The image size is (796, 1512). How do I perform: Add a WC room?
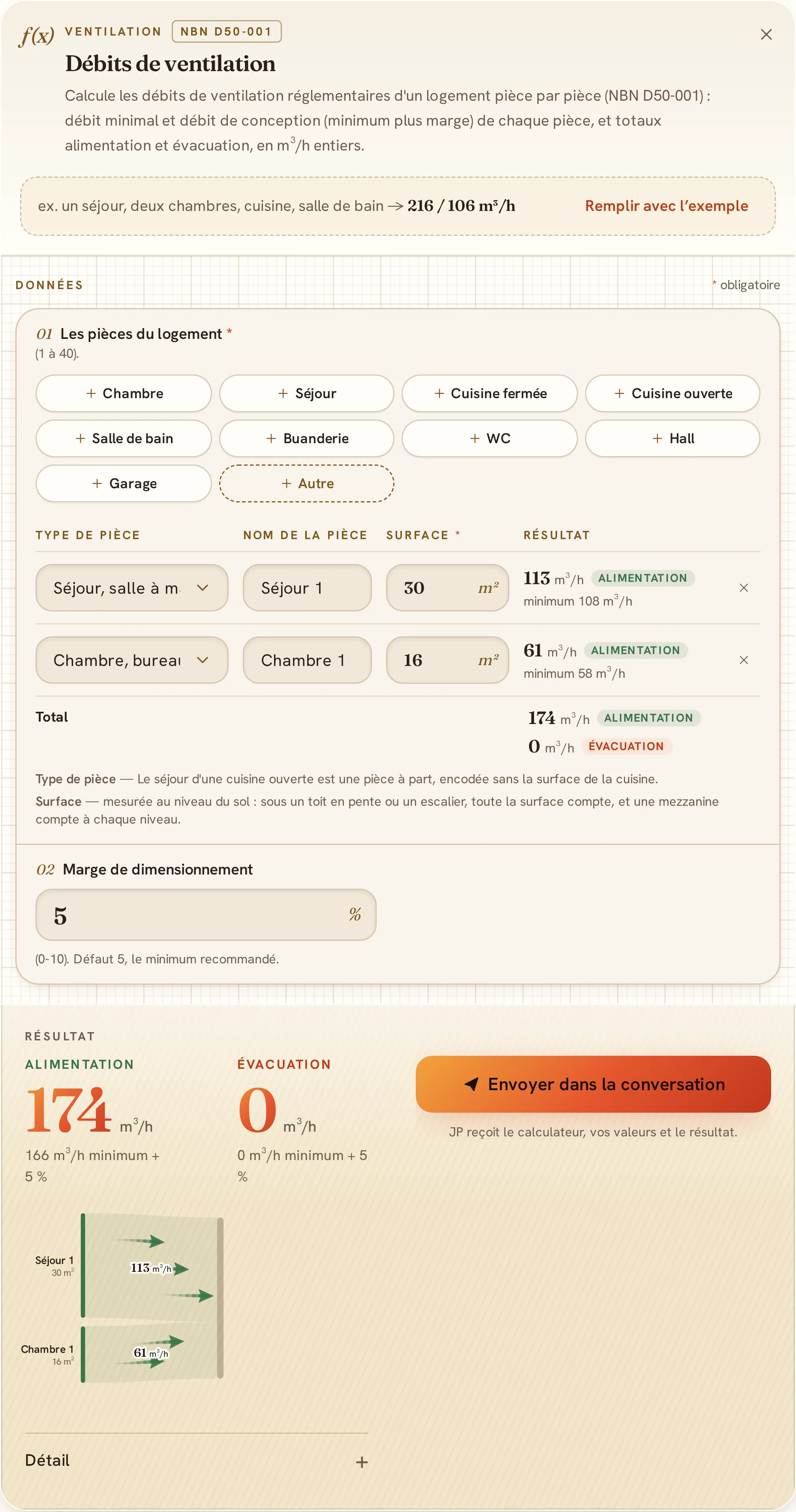[489, 438]
